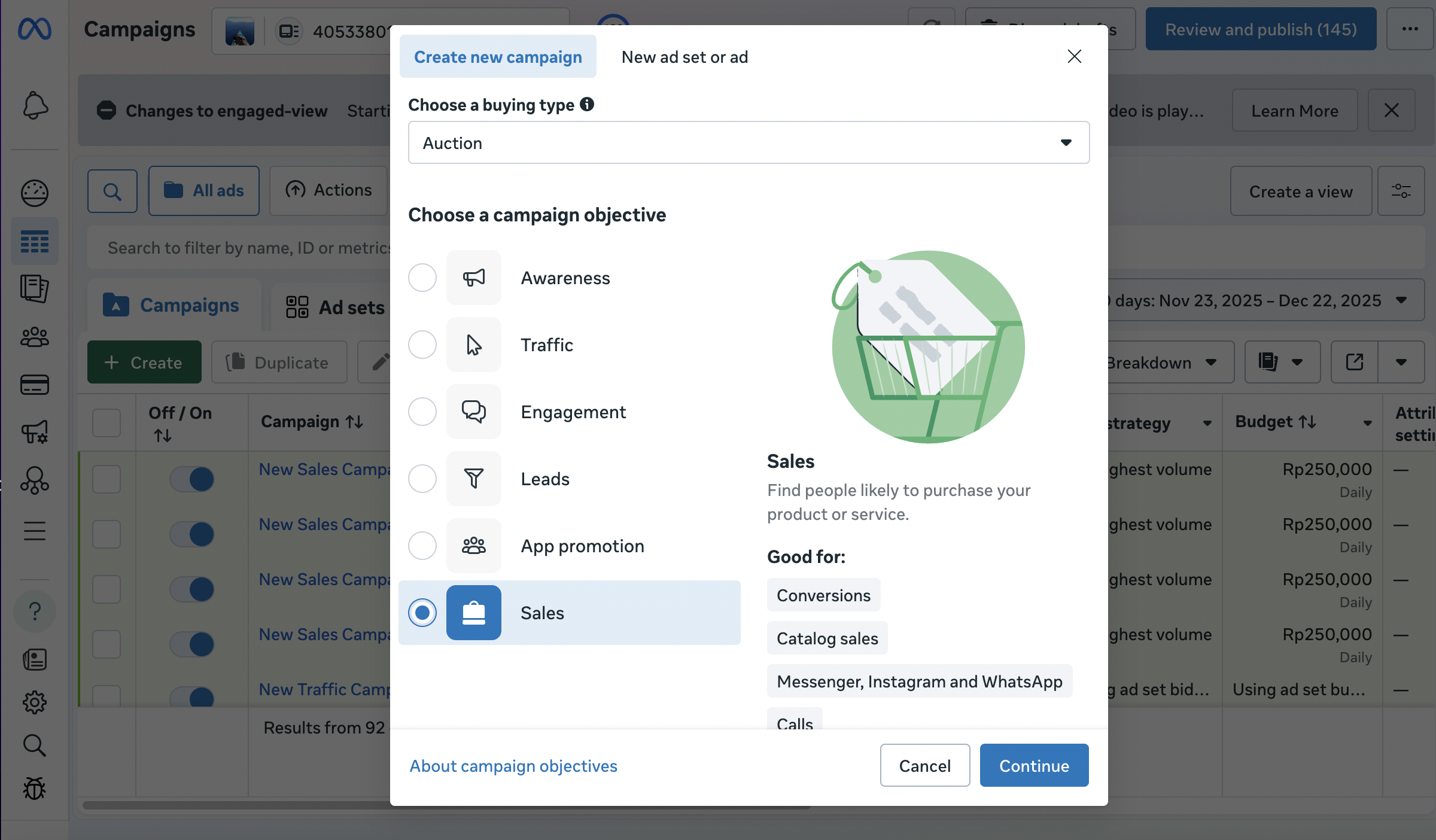Viewport: 1436px width, 840px height.
Task: Open the Auction buying type dropdown
Action: pyautogui.click(x=749, y=142)
